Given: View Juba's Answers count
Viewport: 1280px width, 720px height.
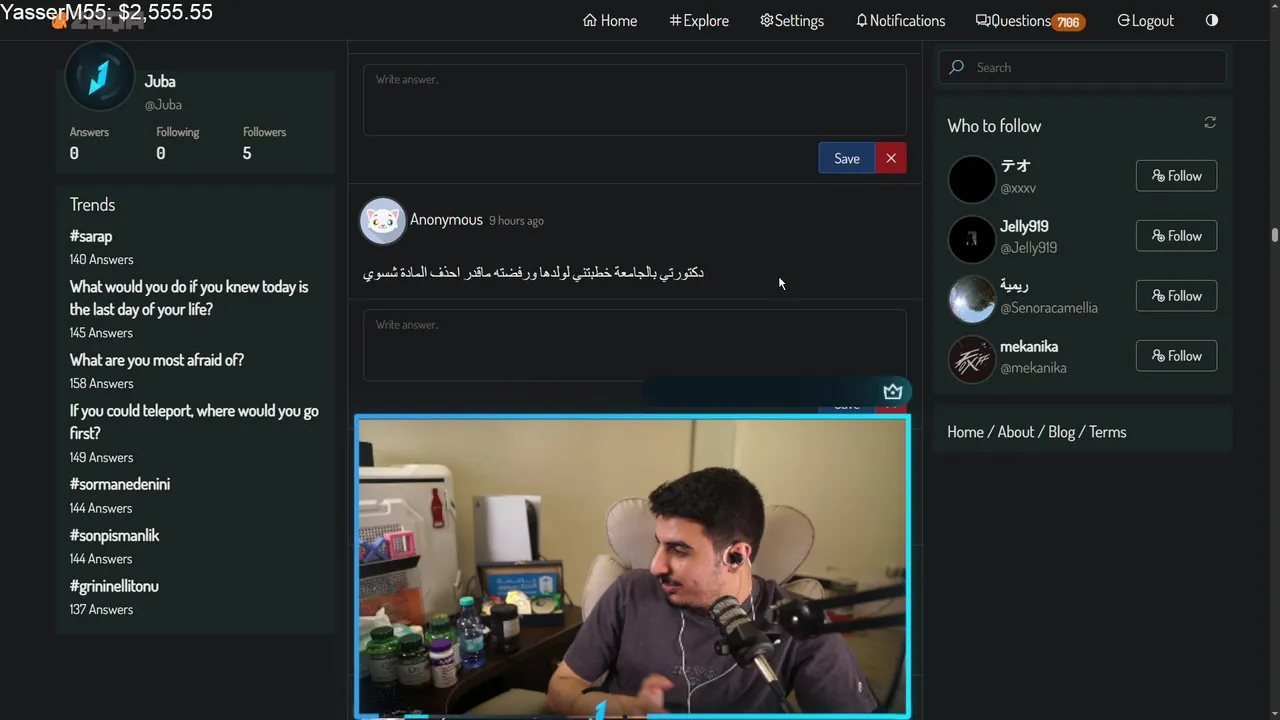Looking at the screenshot, I should point(89,143).
